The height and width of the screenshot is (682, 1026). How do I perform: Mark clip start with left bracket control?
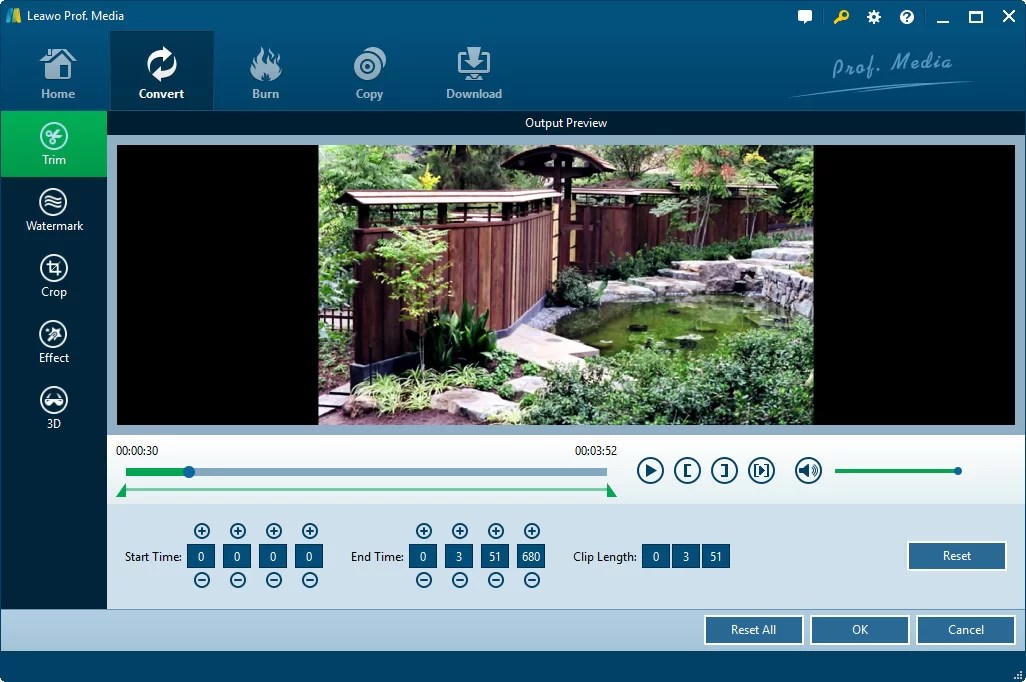coord(687,470)
